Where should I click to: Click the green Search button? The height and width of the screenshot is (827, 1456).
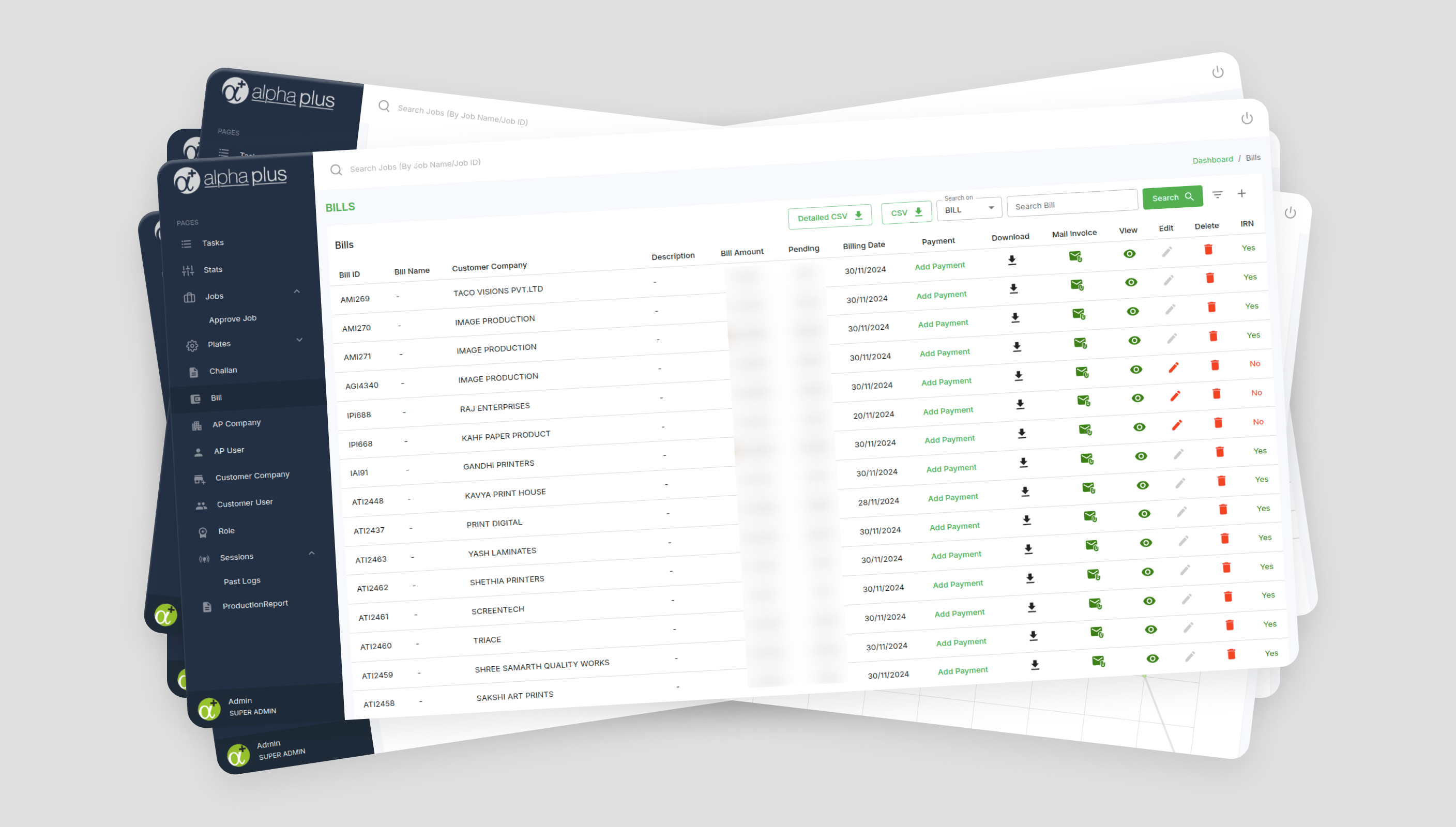coord(1173,197)
